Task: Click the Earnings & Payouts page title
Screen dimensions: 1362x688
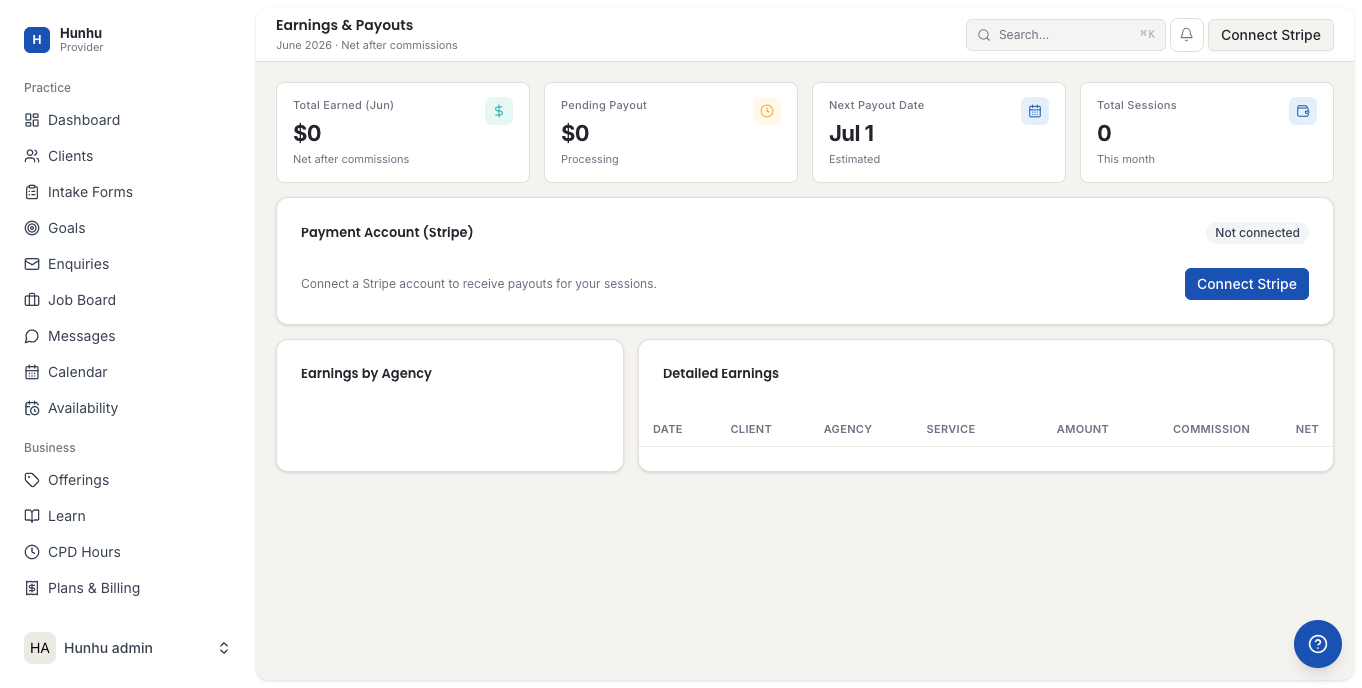Action: point(345,25)
